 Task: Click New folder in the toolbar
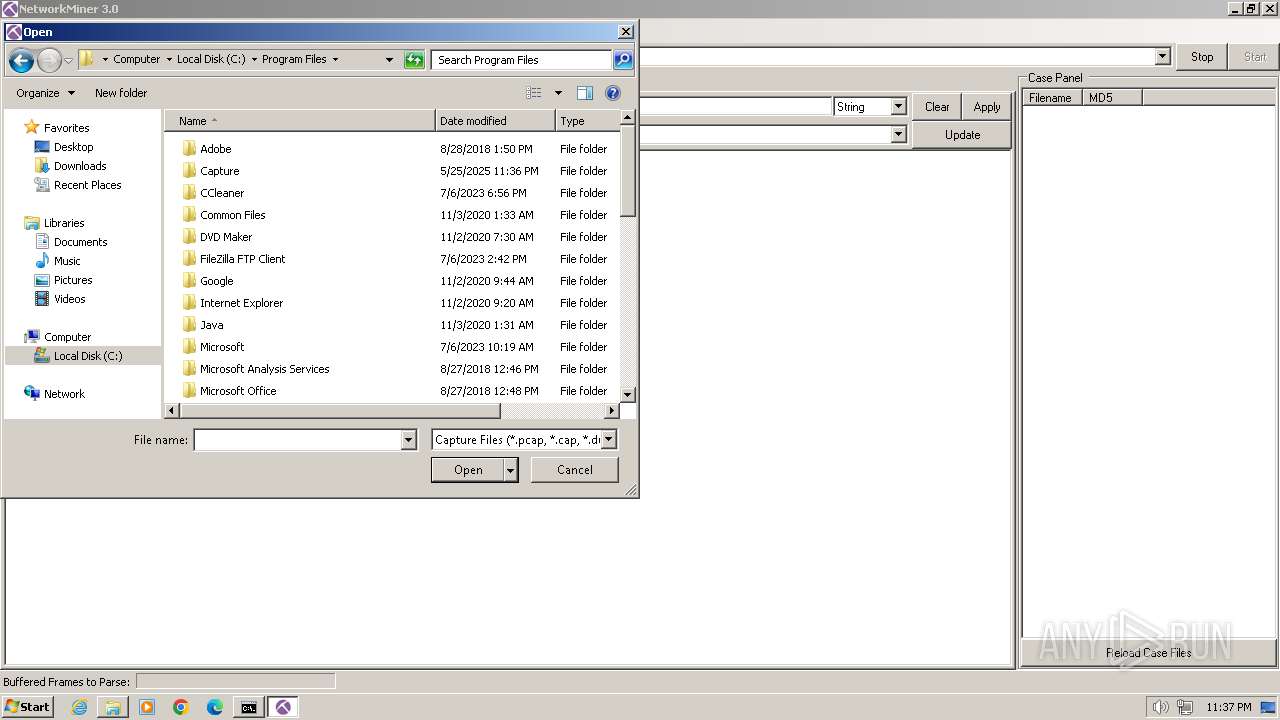click(121, 93)
